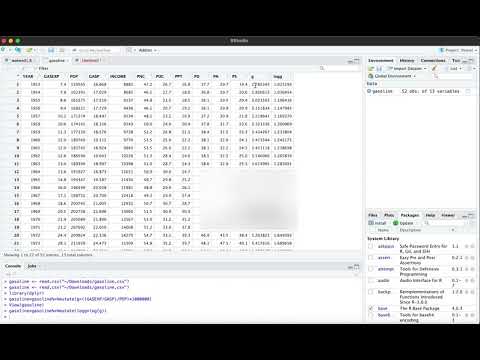
Task: Save workspace icon in Environment pane
Action: pyautogui.click(x=379, y=68)
